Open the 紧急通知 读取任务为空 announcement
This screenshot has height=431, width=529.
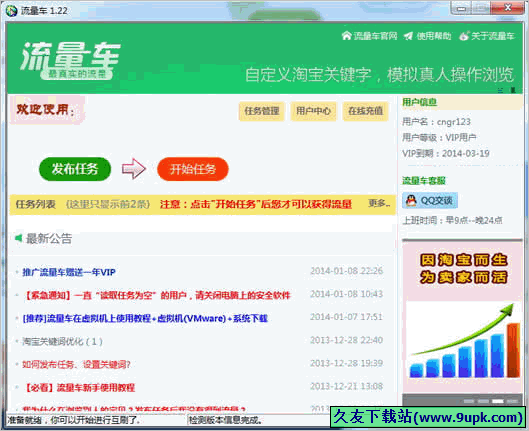pos(157,295)
